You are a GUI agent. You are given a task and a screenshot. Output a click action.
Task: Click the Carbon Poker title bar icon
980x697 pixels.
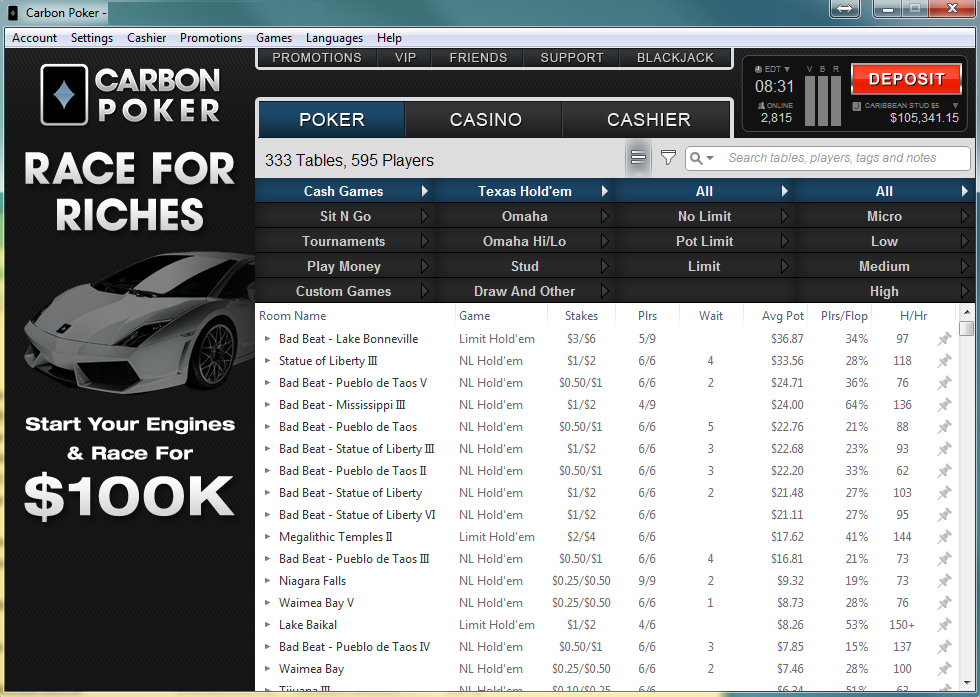click(x=12, y=13)
